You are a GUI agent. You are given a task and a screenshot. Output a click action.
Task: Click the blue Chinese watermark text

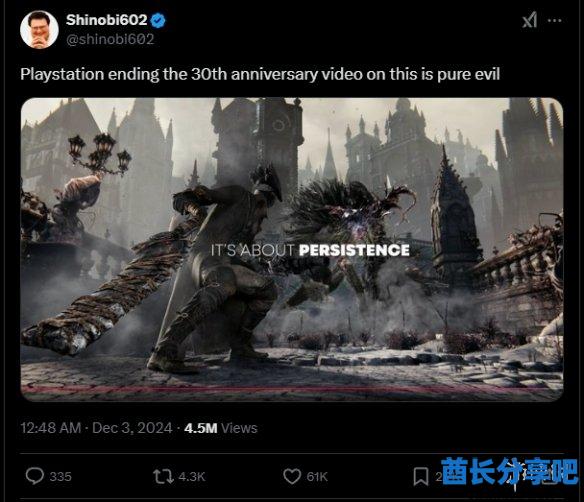tap(510, 471)
